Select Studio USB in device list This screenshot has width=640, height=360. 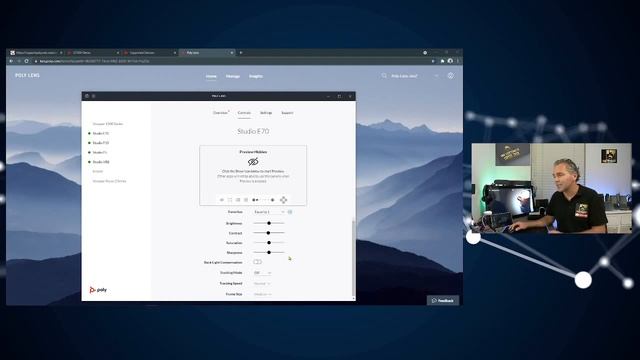point(101,162)
